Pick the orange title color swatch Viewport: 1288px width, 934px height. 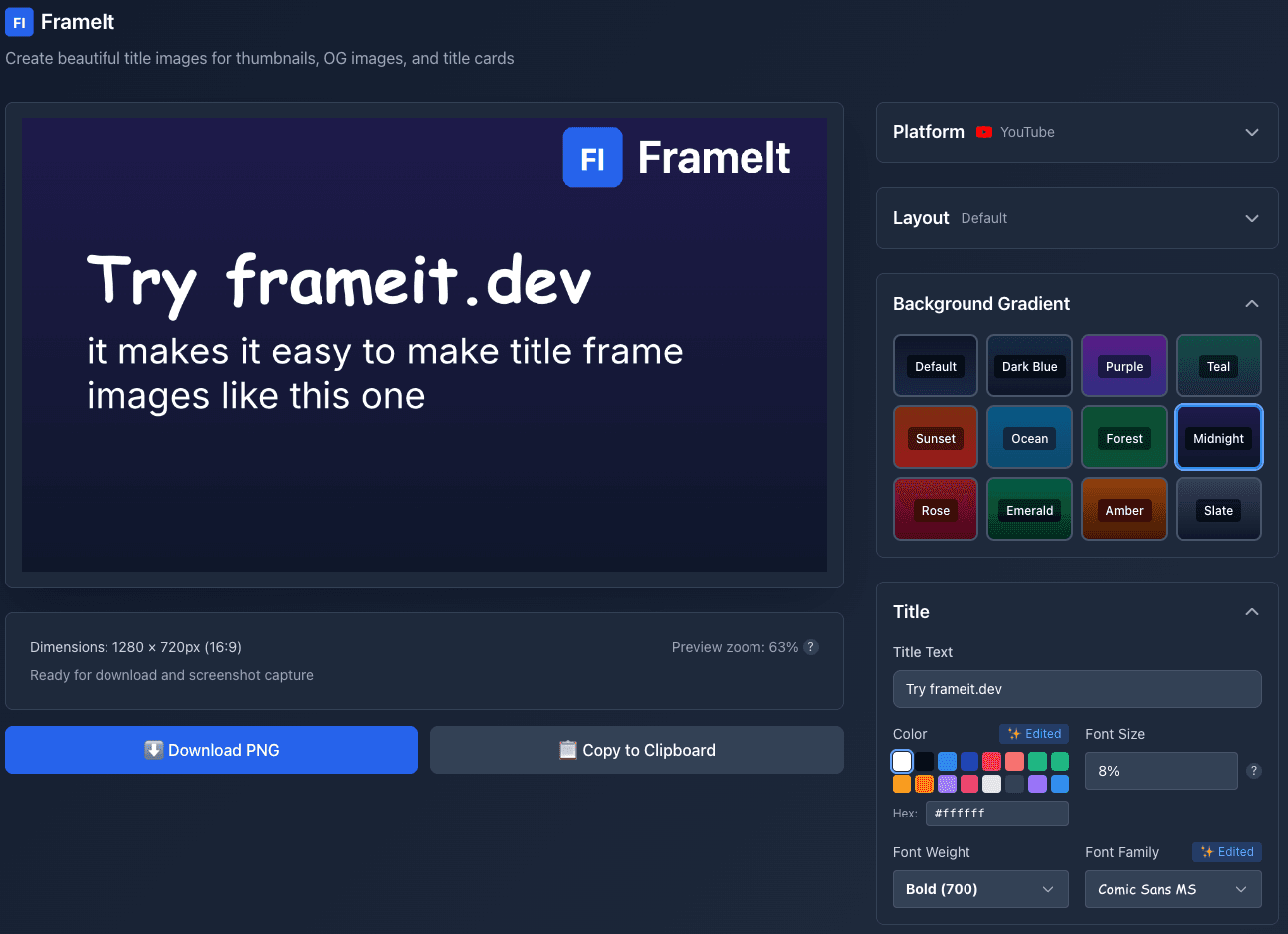(x=901, y=783)
